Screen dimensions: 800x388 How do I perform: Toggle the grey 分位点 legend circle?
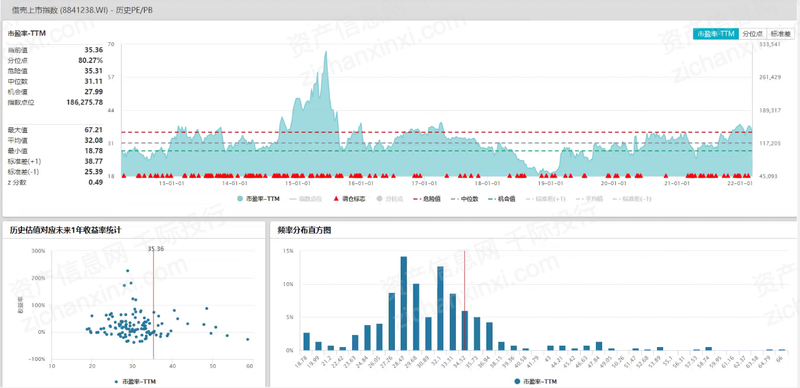[x=390, y=199]
